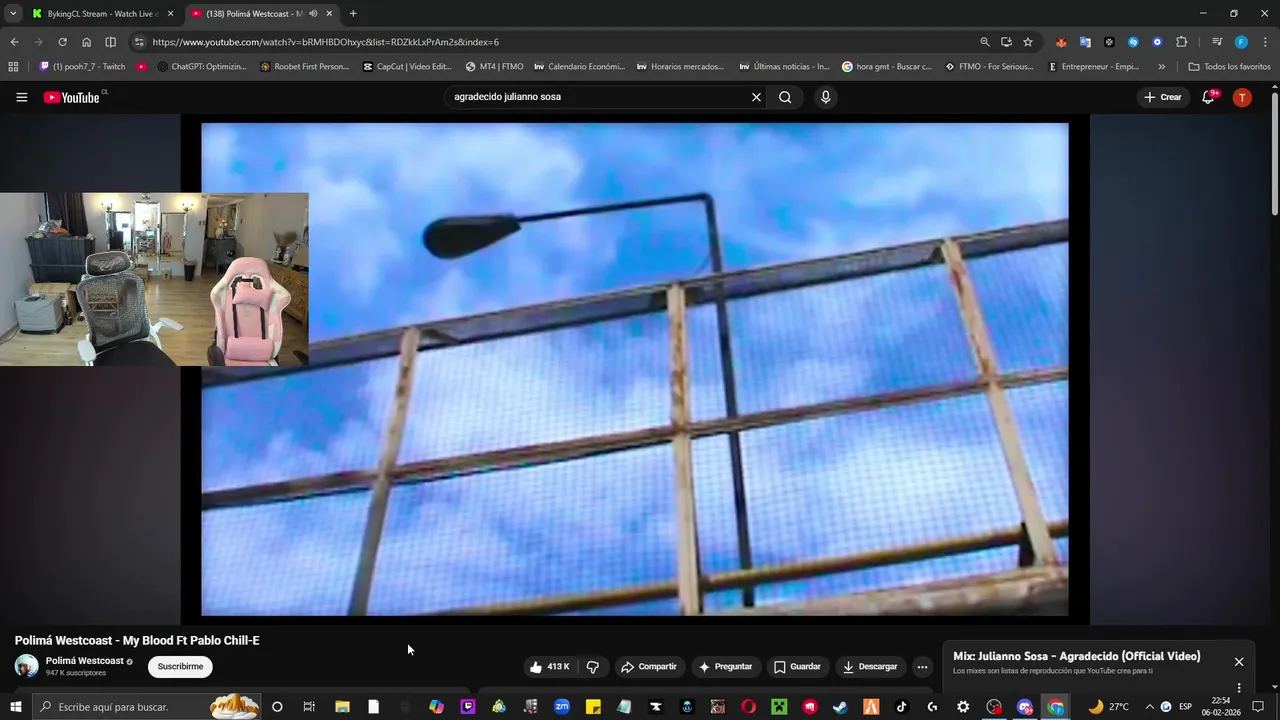Show hidden system tray icons
The height and width of the screenshot is (720, 1280).
[x=1149, y=707]
